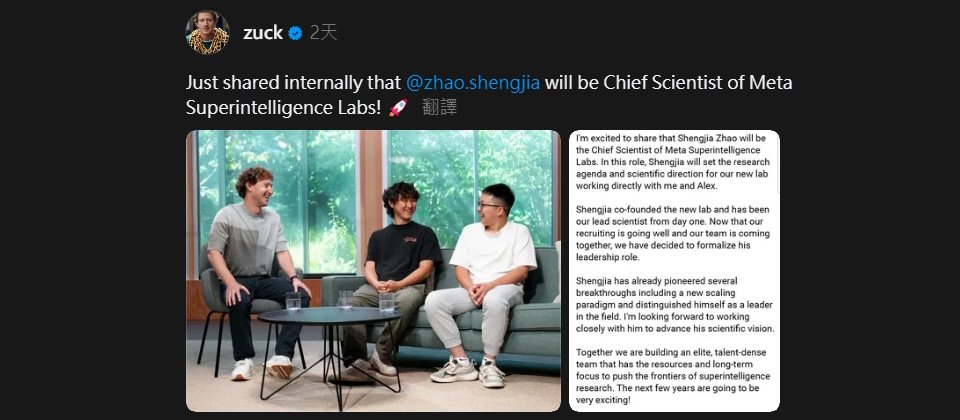960x420 pixels.
Task: Click the 翻譯 translate button
Action: click(x=440, y=108)
